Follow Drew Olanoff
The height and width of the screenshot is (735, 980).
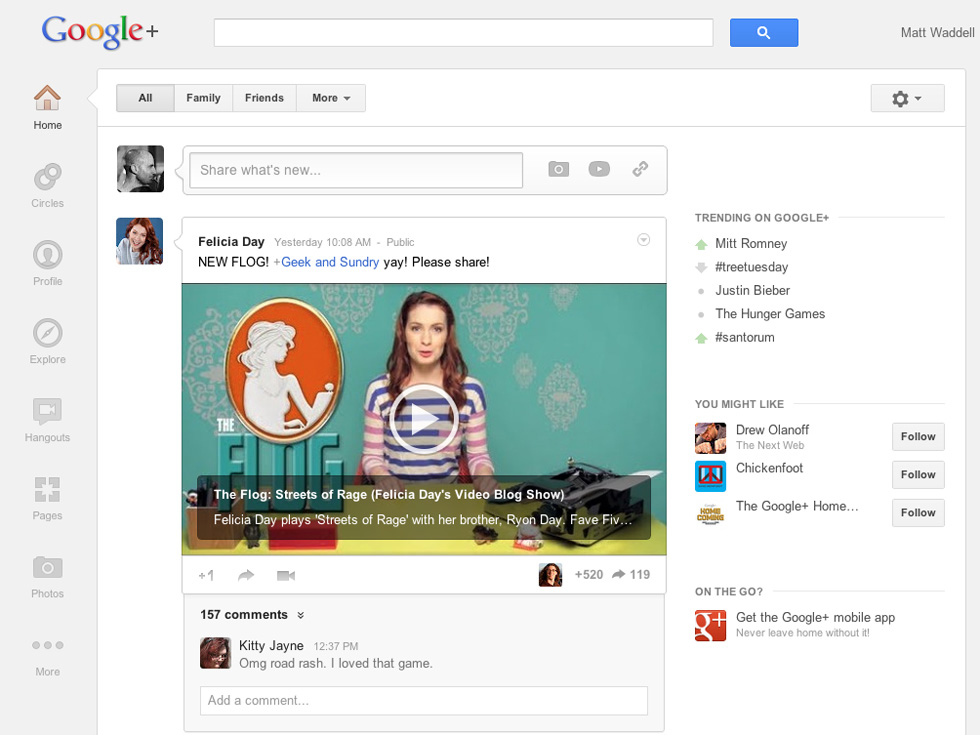click(917, 437)
